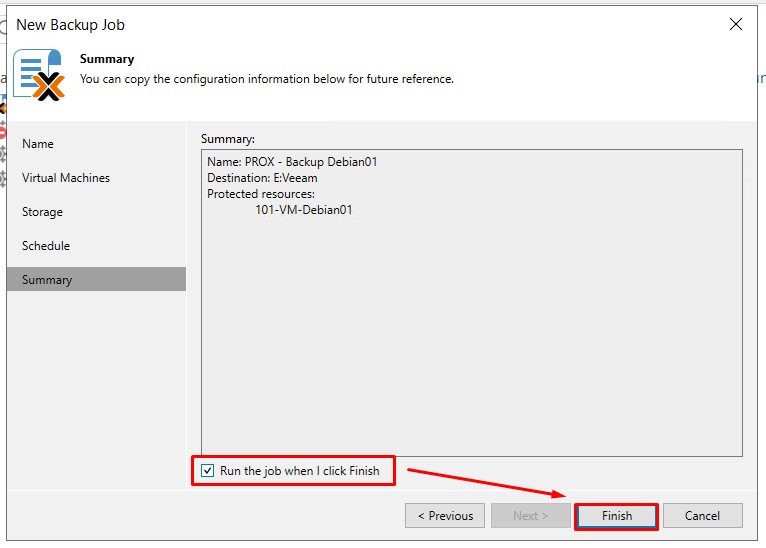Enable Run the job when I click Finish
The height and width of the screenshot is (548, 766).
[x=208, y=471]
